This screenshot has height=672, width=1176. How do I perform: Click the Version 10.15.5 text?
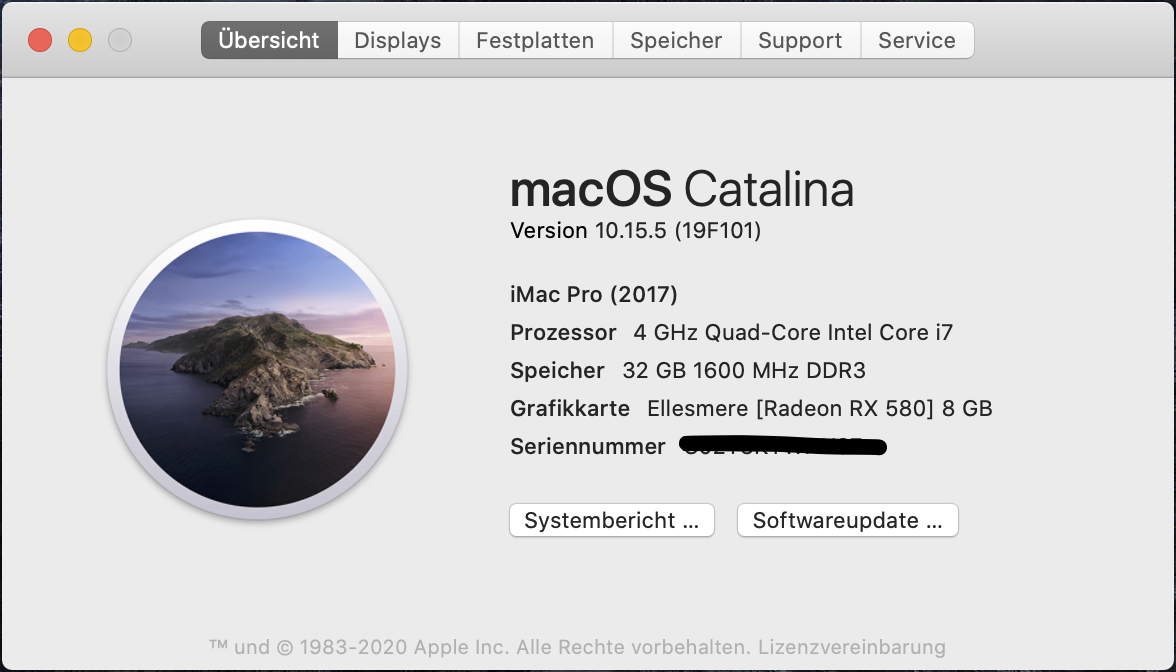tap(636, 231)
